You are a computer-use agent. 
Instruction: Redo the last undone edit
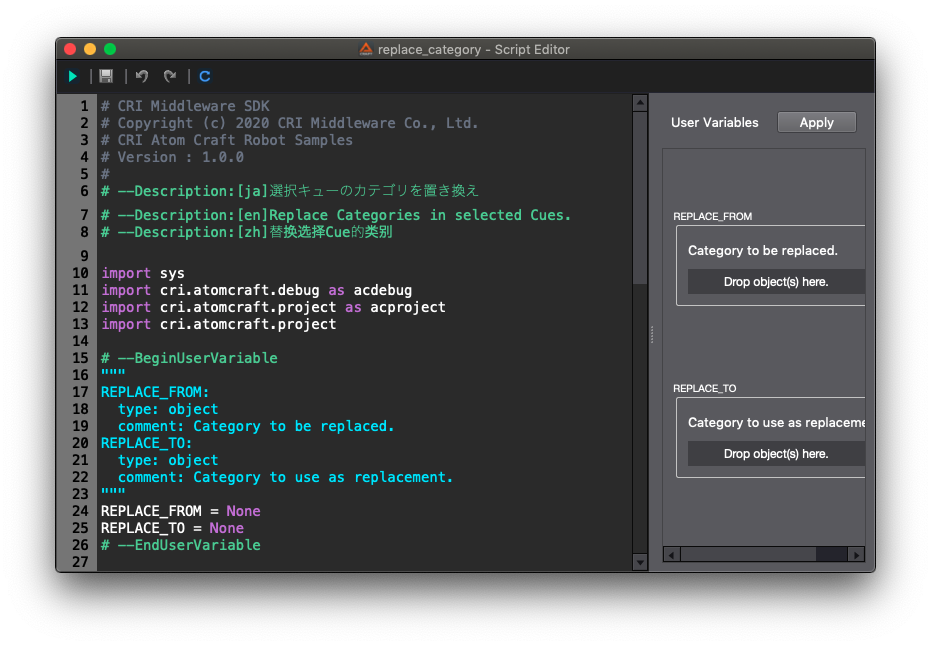point(170,77)
